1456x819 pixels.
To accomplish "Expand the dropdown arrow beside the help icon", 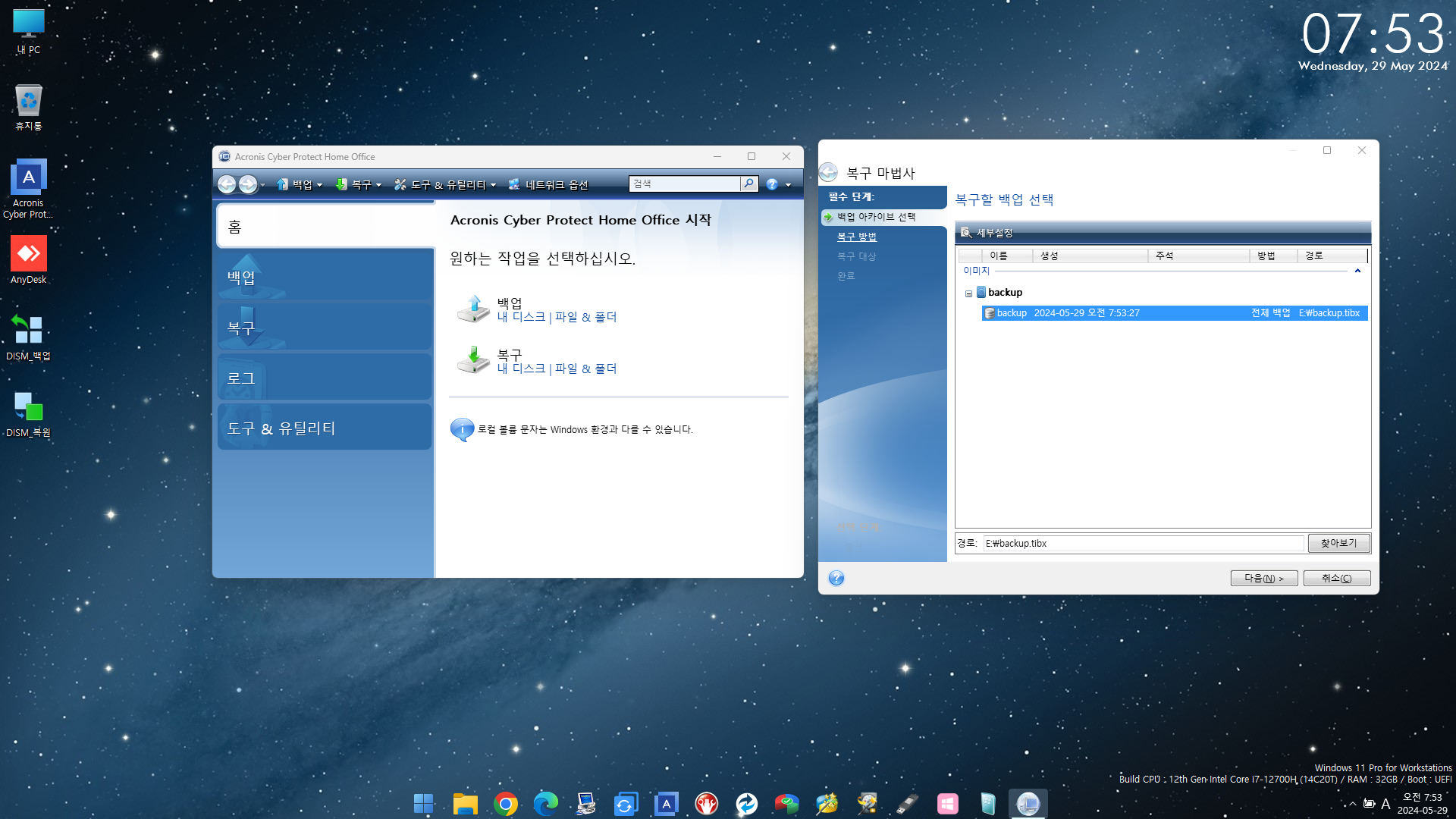I will click(788, 185).
